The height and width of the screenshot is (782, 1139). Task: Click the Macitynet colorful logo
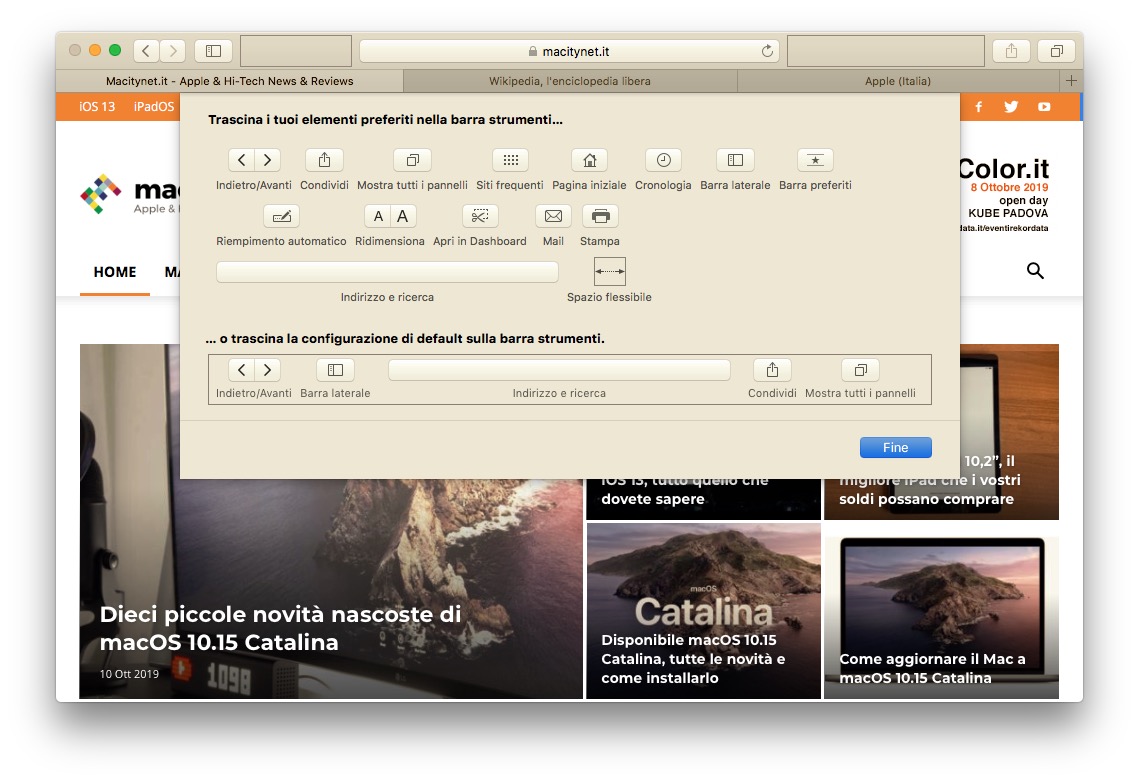101,194
